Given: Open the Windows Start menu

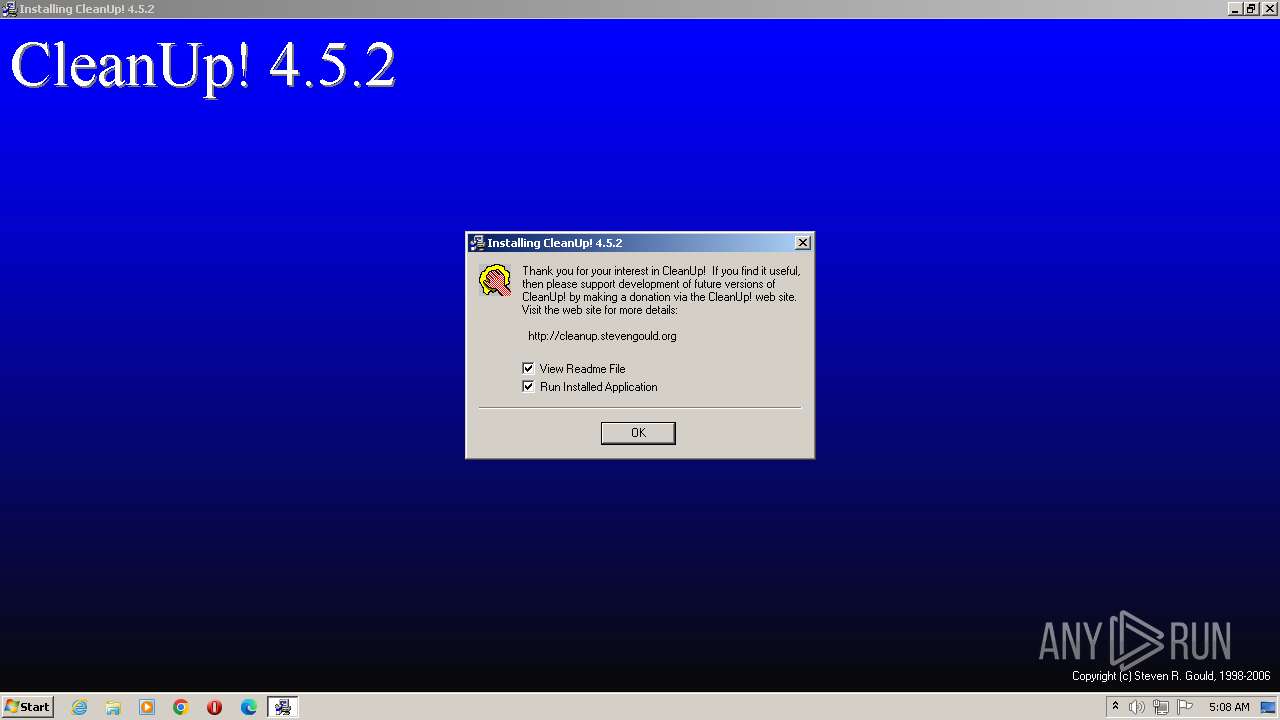Looking at the screenshot, I should [x=27, y=707].
